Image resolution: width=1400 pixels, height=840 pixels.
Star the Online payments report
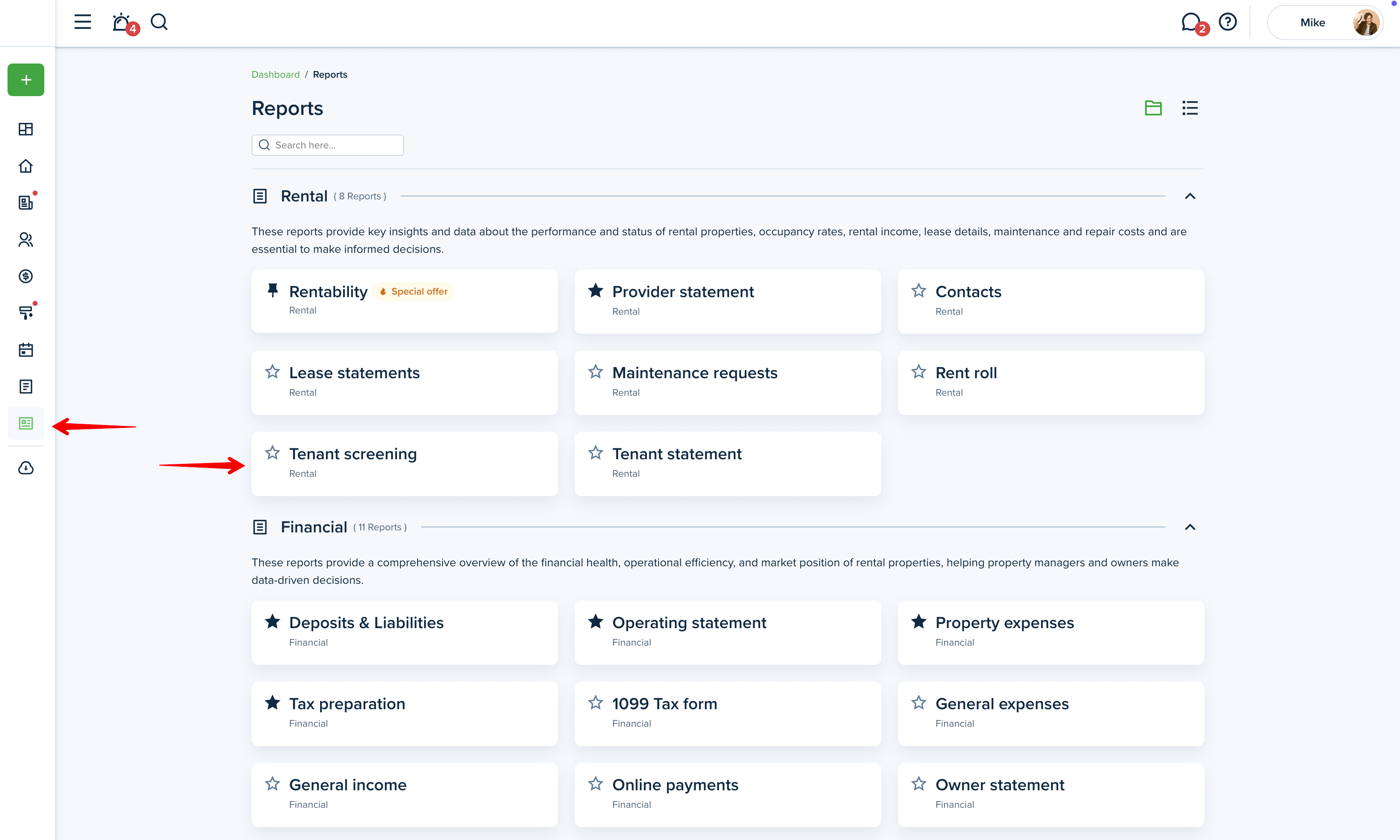point(595,784)
